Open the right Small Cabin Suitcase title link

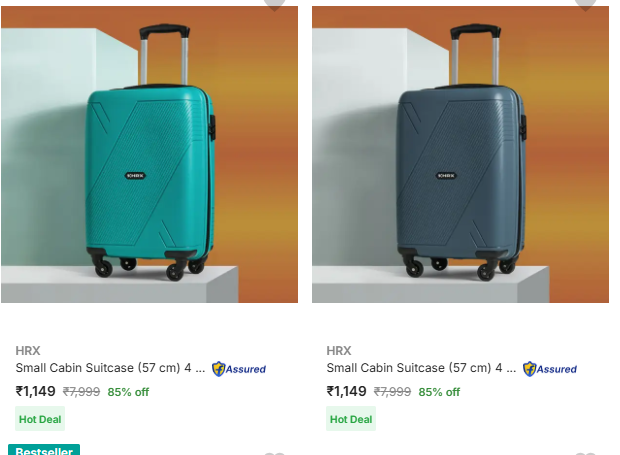point(421,368)
